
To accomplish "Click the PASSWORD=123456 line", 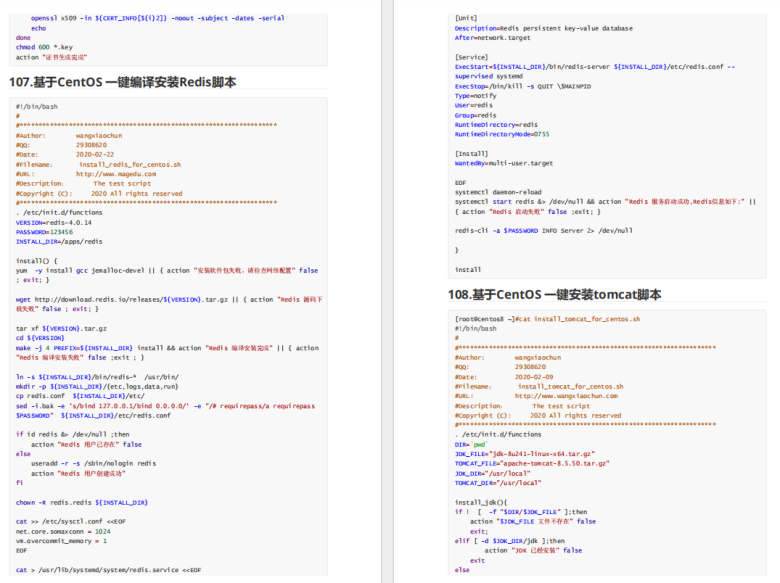I will [x=44, y=232].
